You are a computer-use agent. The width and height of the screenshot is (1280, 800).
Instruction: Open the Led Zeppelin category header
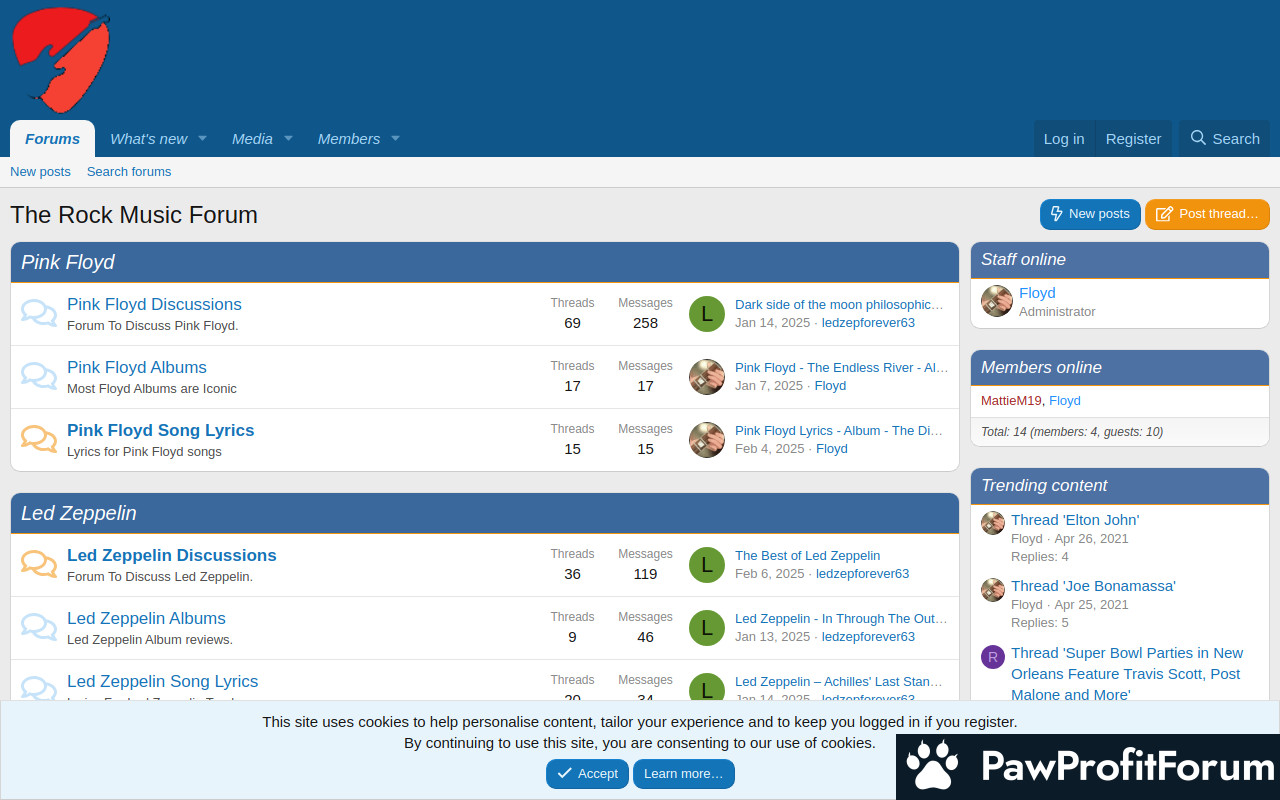[x=79, y=513]
